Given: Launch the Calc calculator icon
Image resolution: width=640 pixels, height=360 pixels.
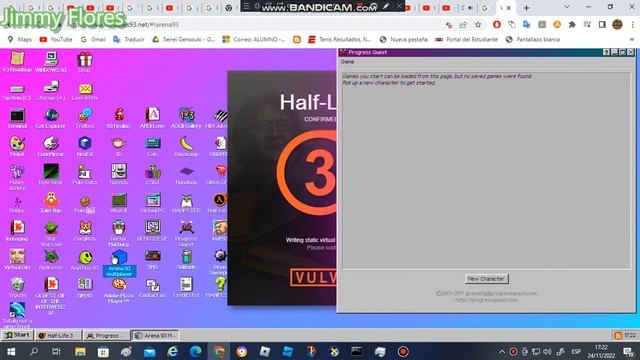Looking at the screenshot, I should pyautogui.click(x=153, y=147).
